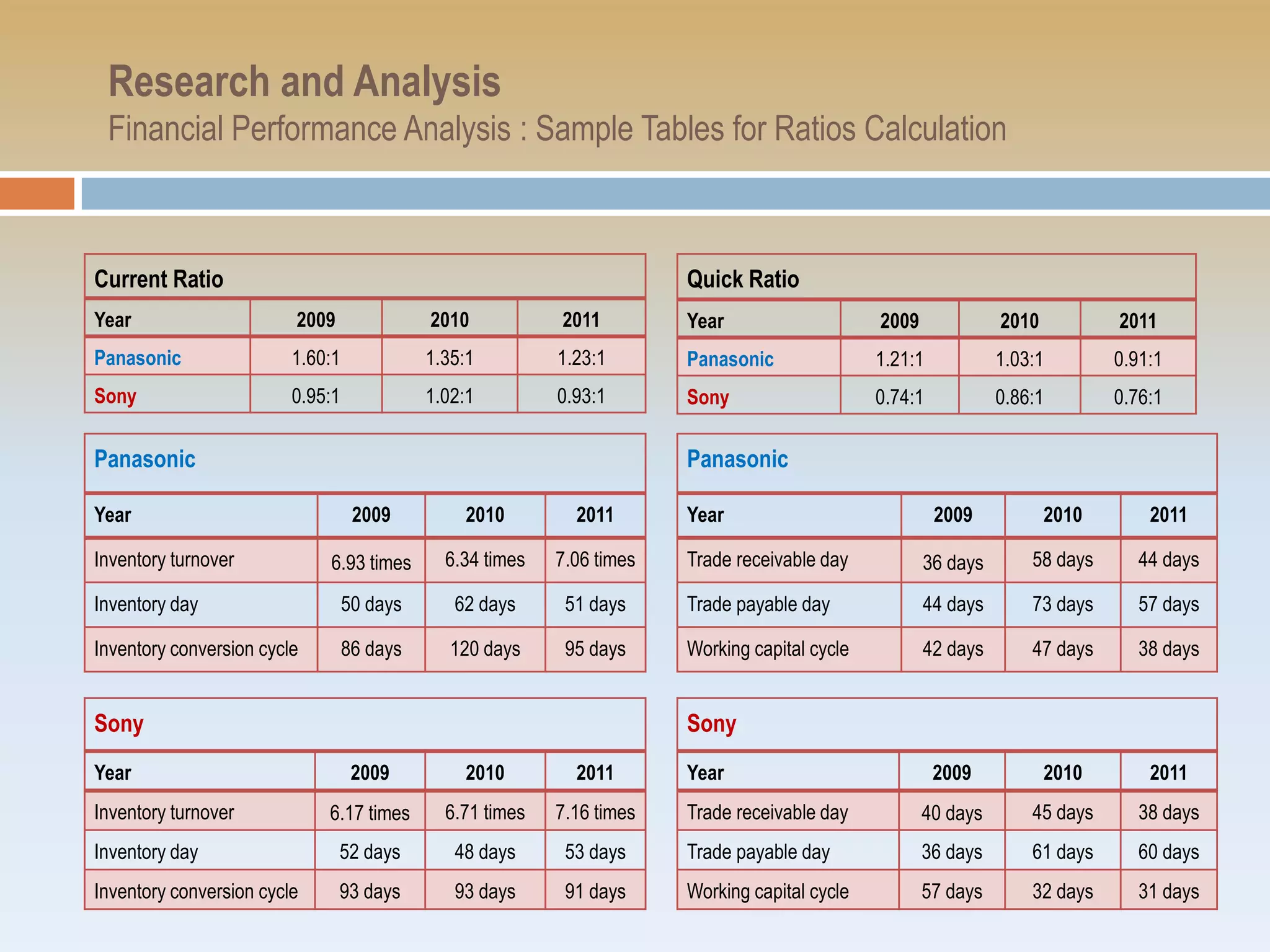Select Panasonic 2010 quick ratio 1.03:1
This screenshot has width=1270, height=952.
[x=1019, y=359]
